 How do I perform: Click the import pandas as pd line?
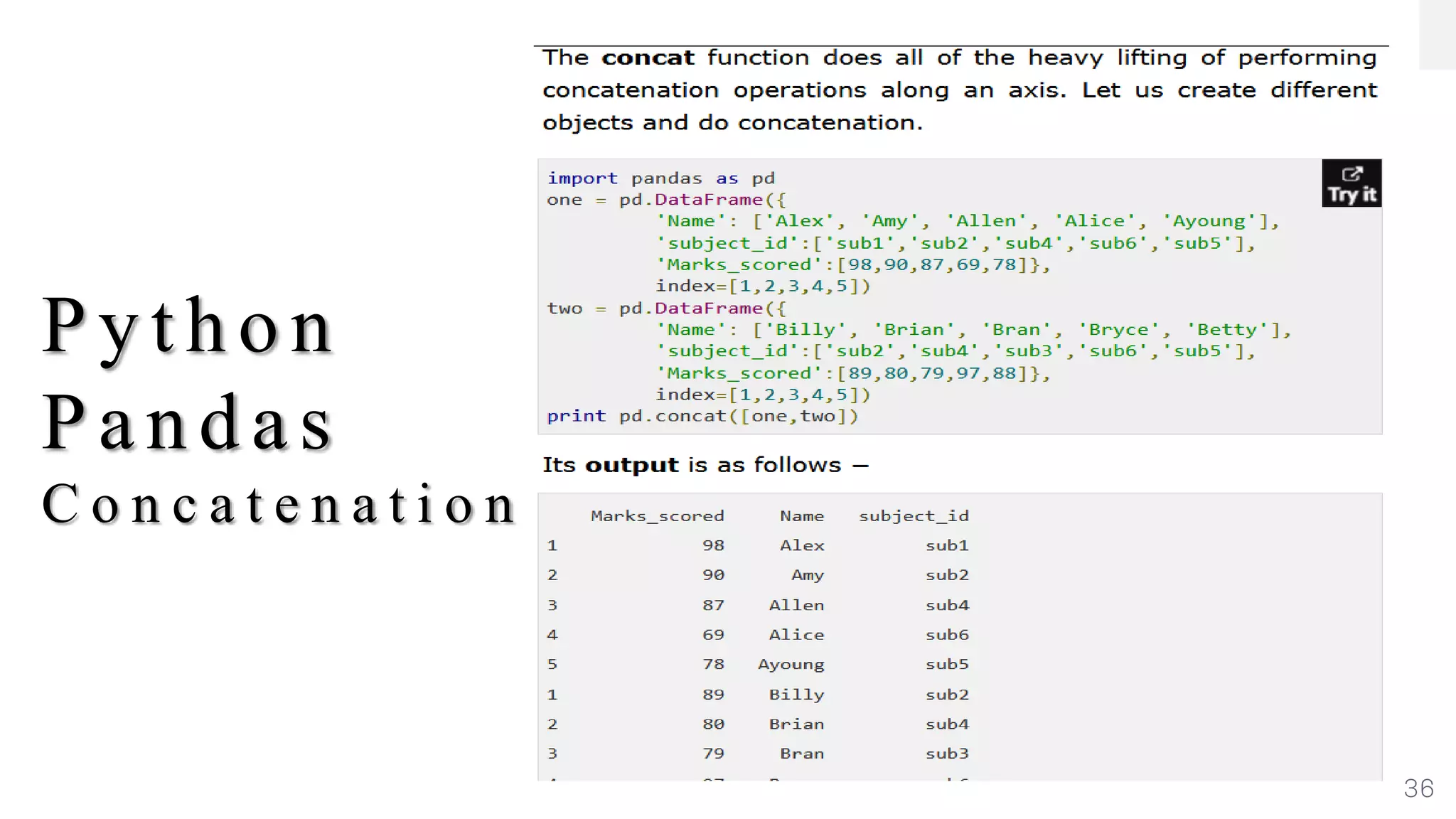660,178
